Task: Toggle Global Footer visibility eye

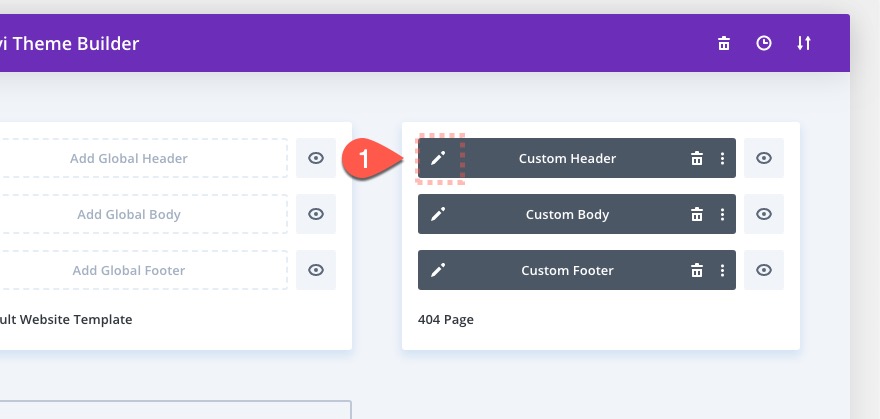Action: click(316, 270)
